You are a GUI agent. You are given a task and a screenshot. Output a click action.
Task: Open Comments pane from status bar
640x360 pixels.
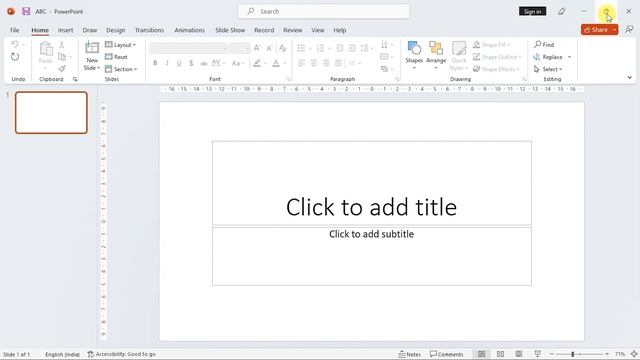(x=447, y=354)
